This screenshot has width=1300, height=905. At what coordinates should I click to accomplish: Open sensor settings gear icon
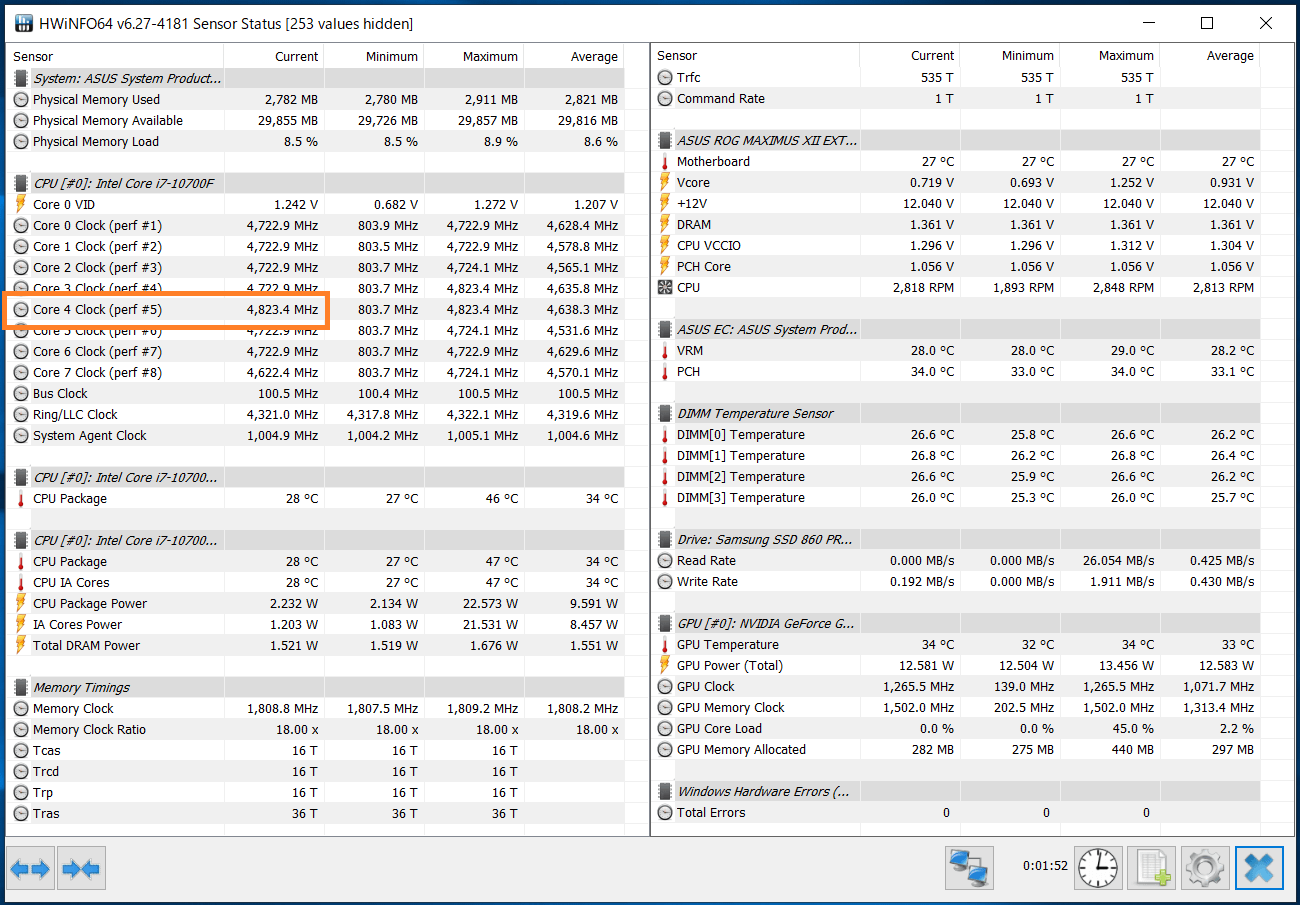[1205, 868]
